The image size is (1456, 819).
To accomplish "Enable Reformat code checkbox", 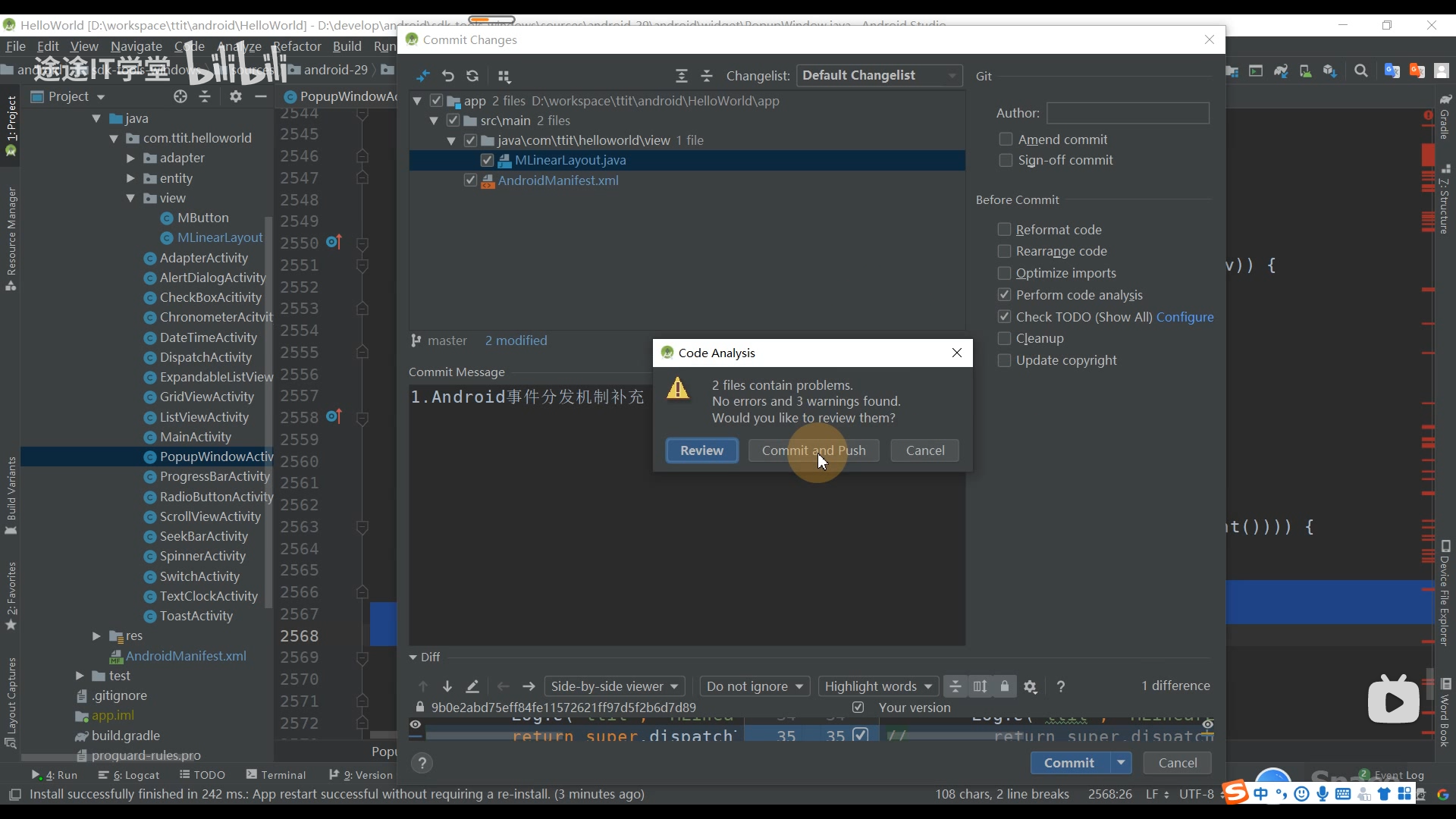I will click(1004, 229).
